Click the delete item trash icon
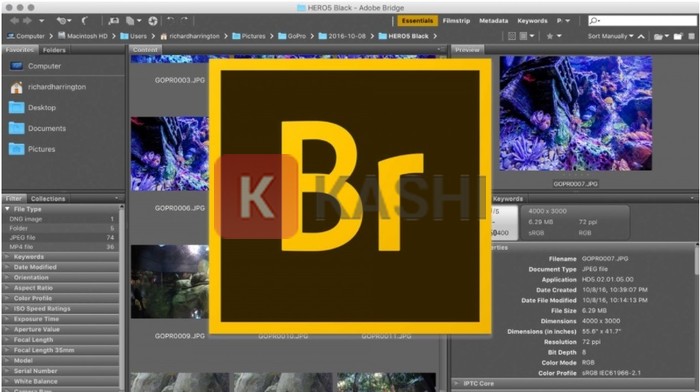 tap(692, 36)
